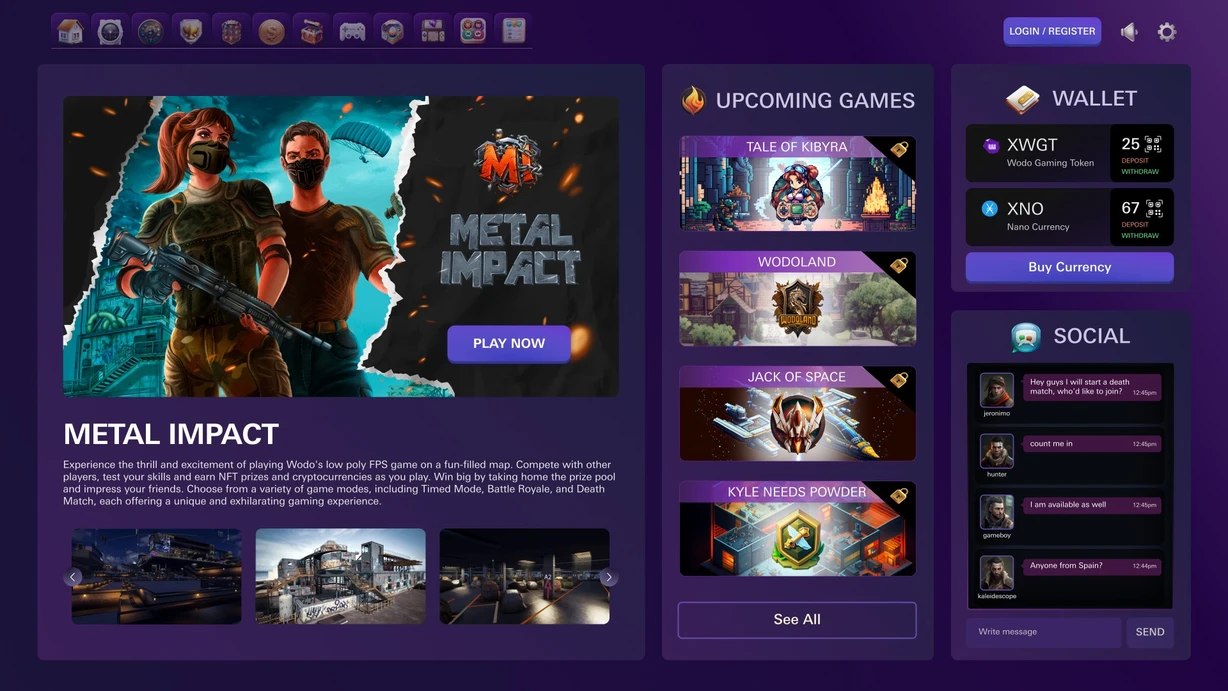Click the trophy shield icon in toolbar
Viewport: 1228px width, 691px height.
click(x=191, y=31)
